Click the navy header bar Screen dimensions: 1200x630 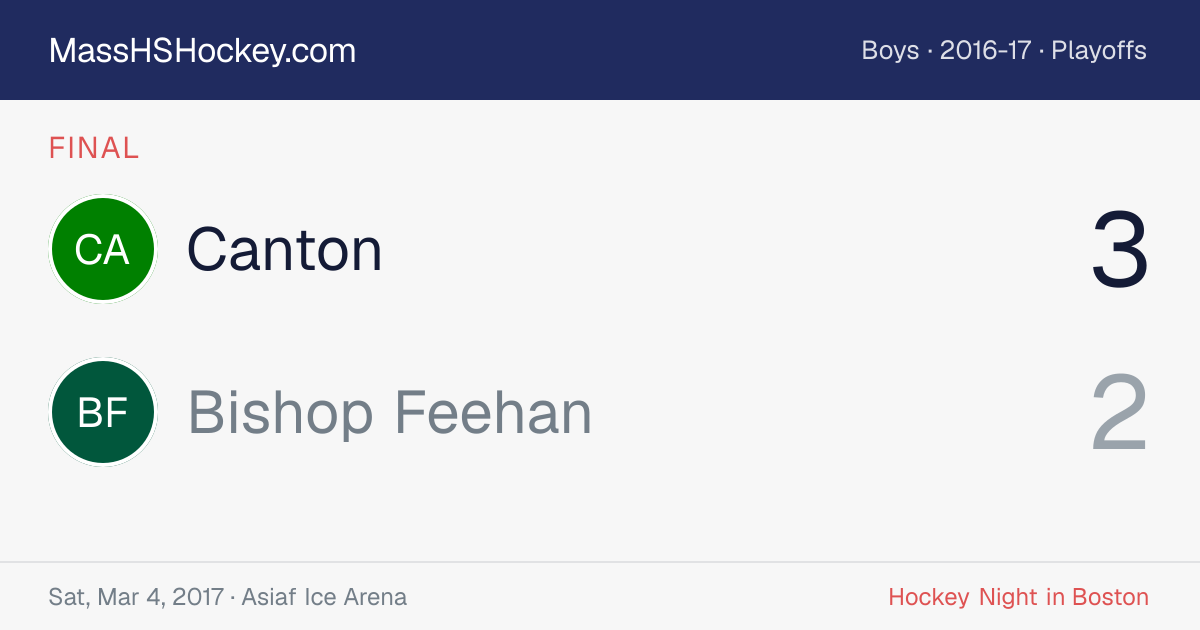(600, 50)
